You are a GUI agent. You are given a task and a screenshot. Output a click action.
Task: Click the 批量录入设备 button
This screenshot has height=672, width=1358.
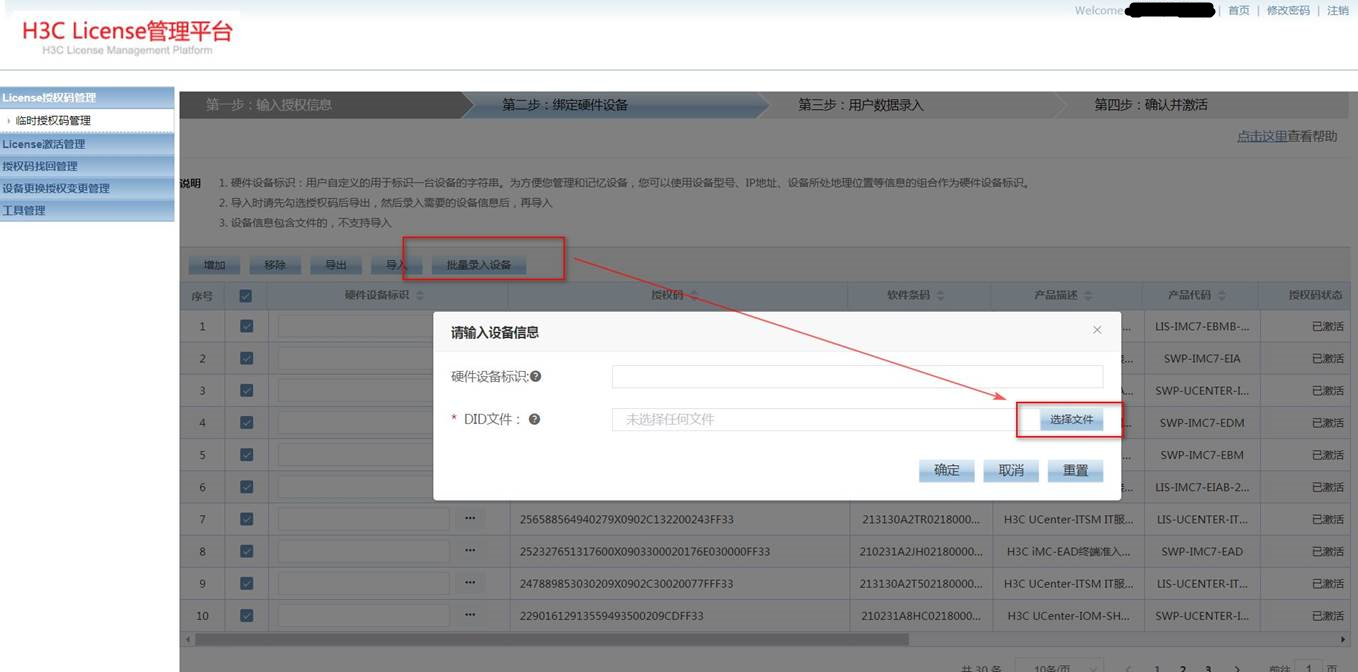coord(478,265)
